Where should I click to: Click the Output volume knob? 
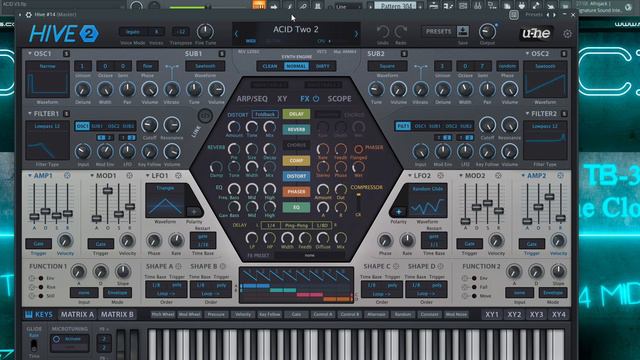(x=487, y=31)
